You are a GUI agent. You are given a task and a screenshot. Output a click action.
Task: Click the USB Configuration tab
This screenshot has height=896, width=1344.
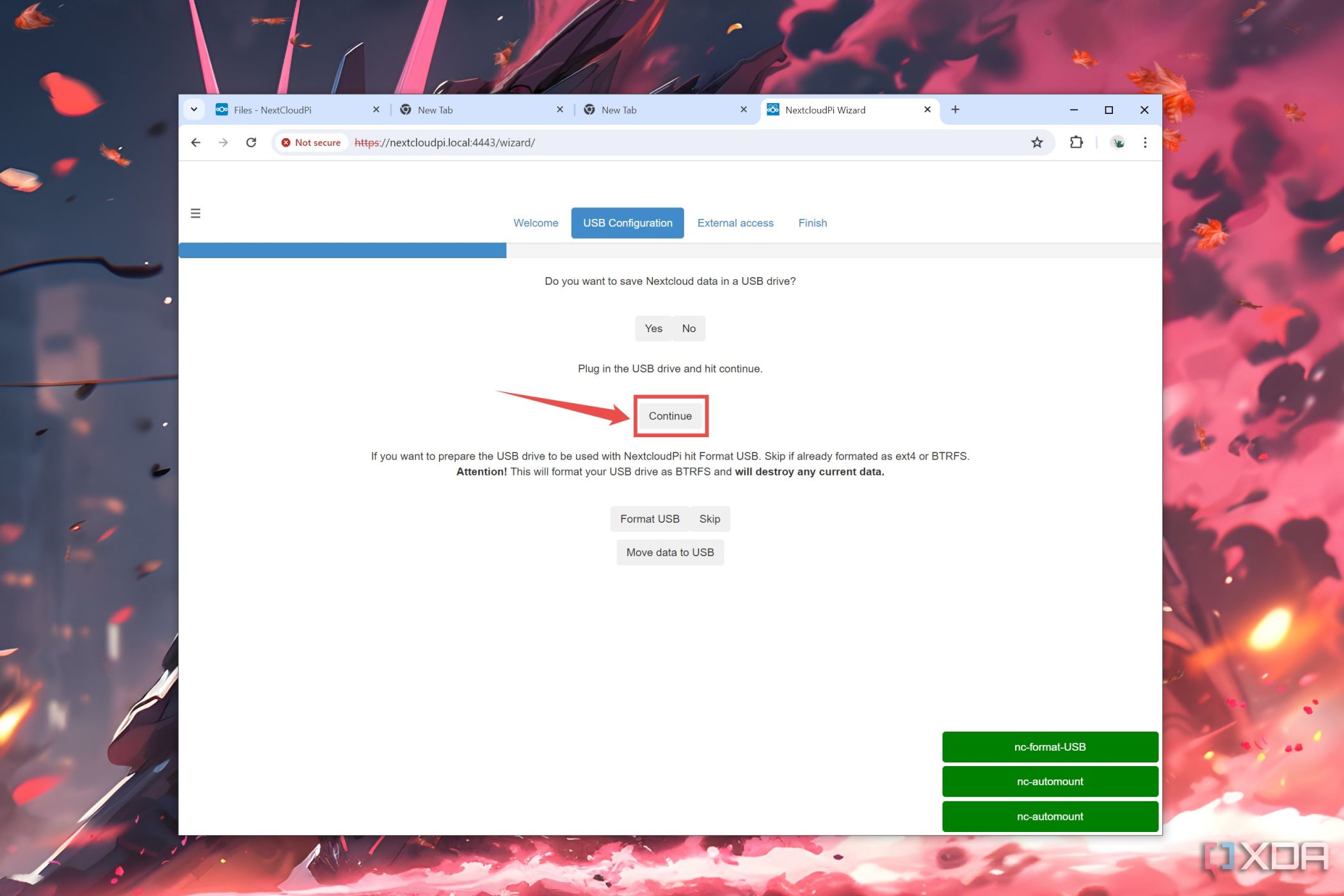(x=627, y=222)
